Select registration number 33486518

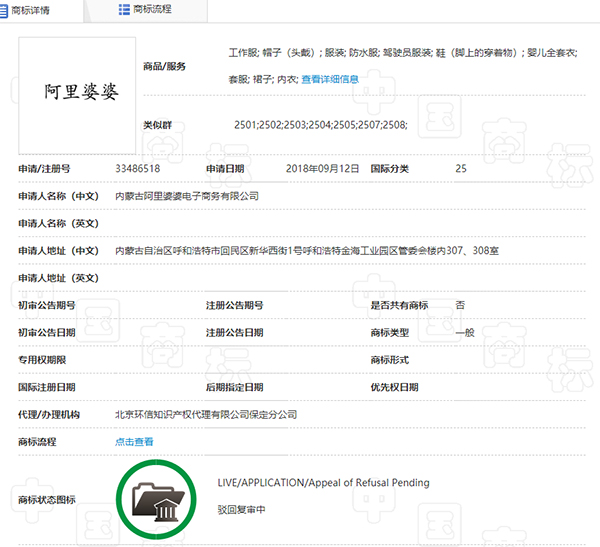click(x=138, y=168)
